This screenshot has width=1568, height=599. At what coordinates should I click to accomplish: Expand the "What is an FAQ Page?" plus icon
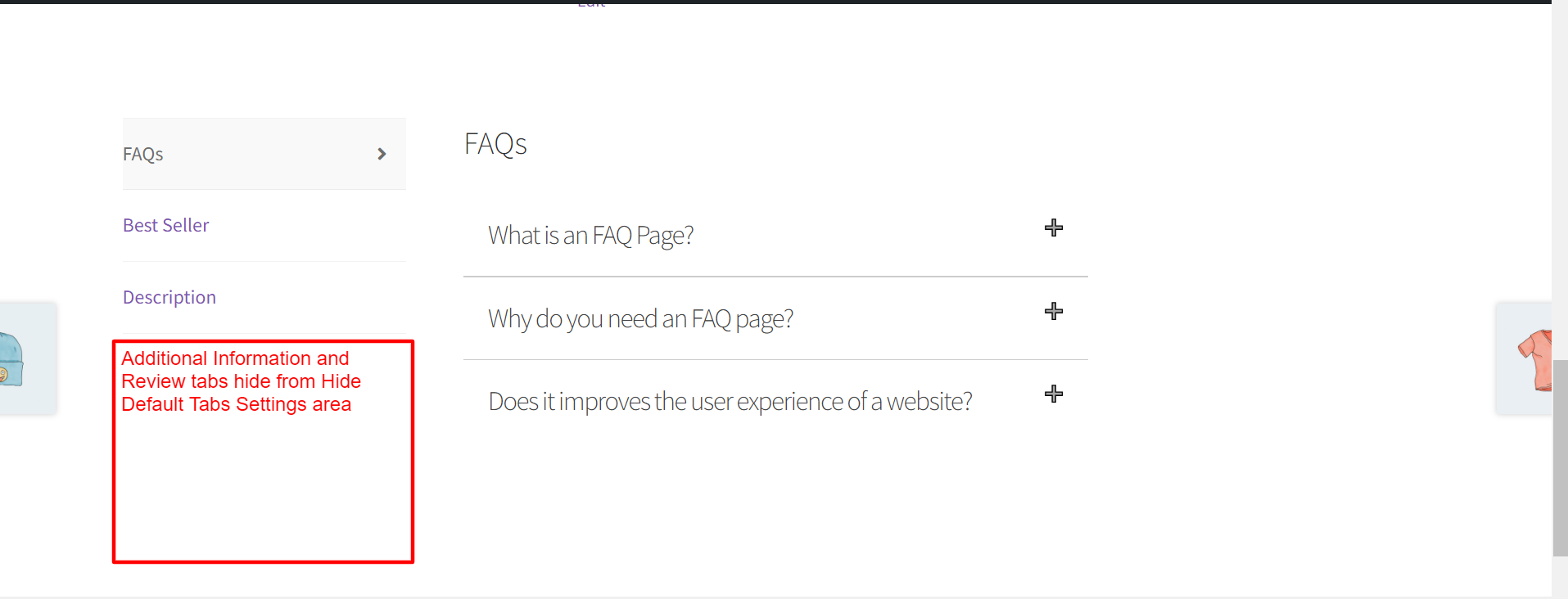1054,228
